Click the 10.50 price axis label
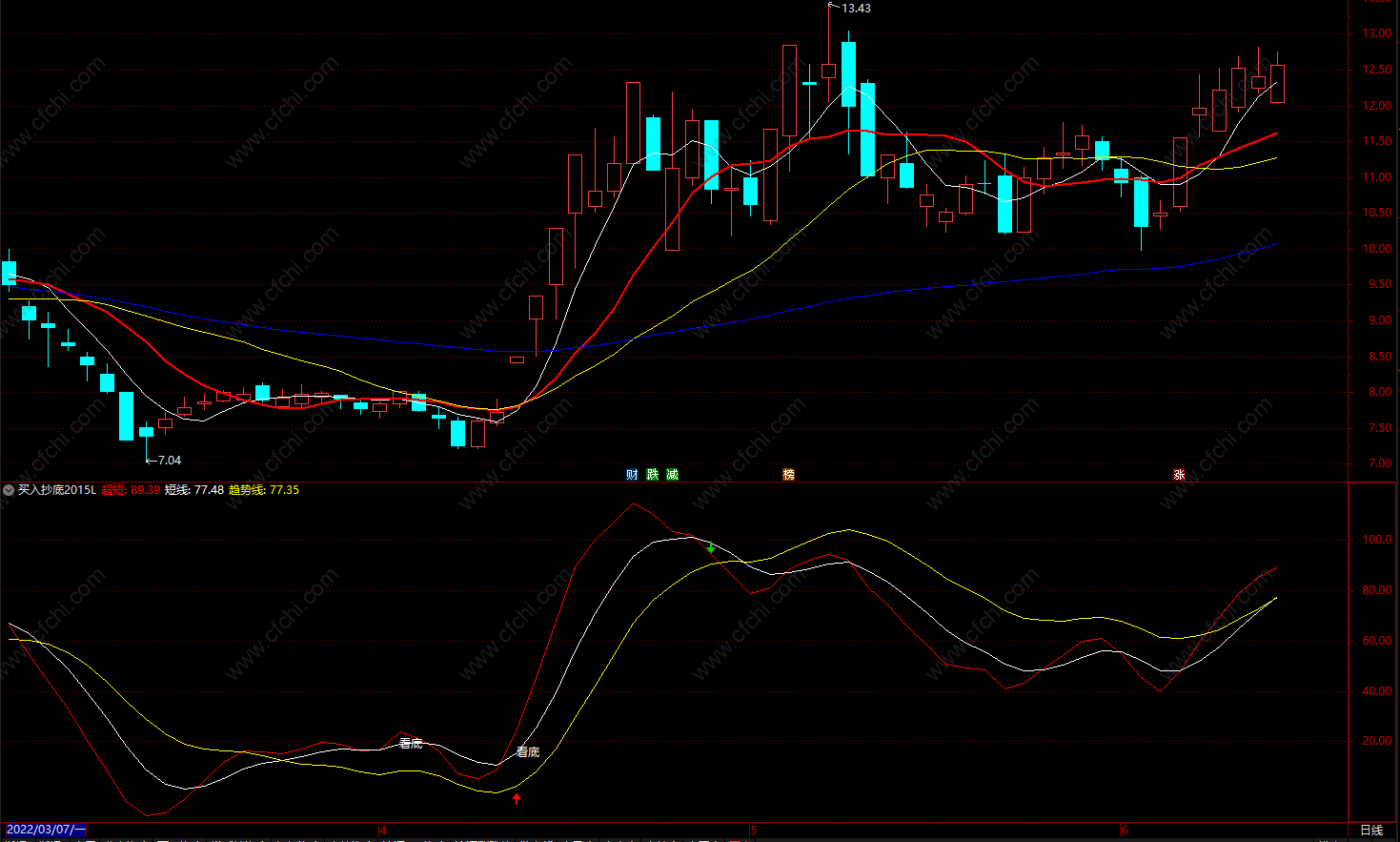This screenshot has width=1400, height=842. pyautogui.click(x=1376, y=213)
